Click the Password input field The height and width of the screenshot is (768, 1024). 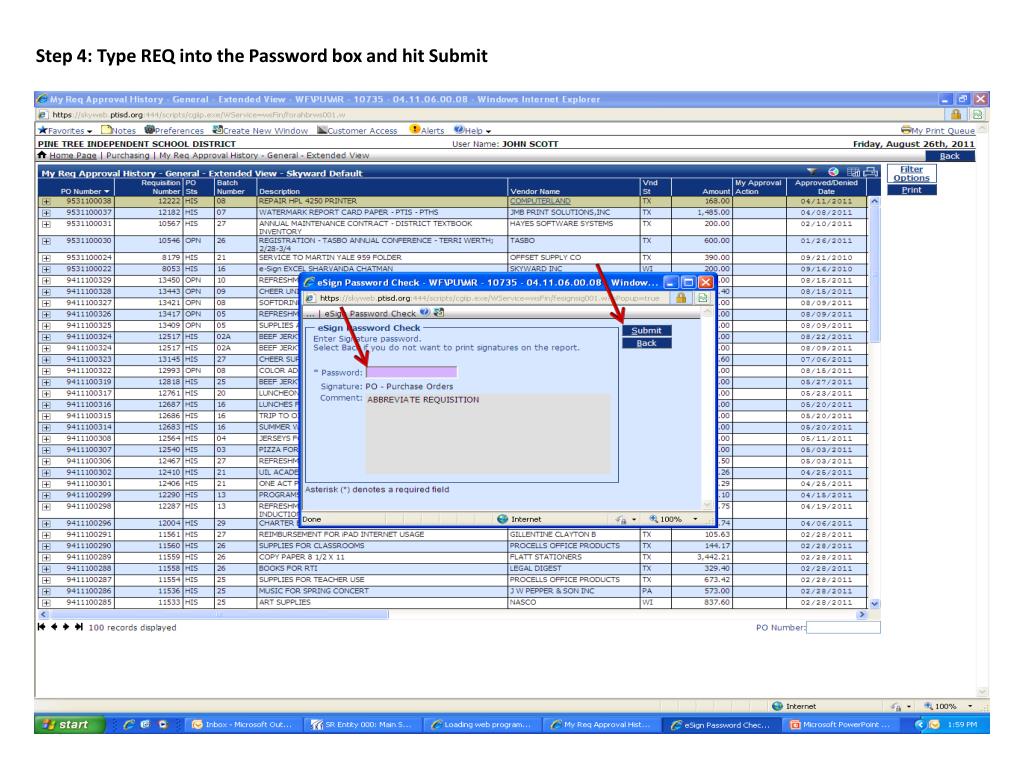point(411,372)
